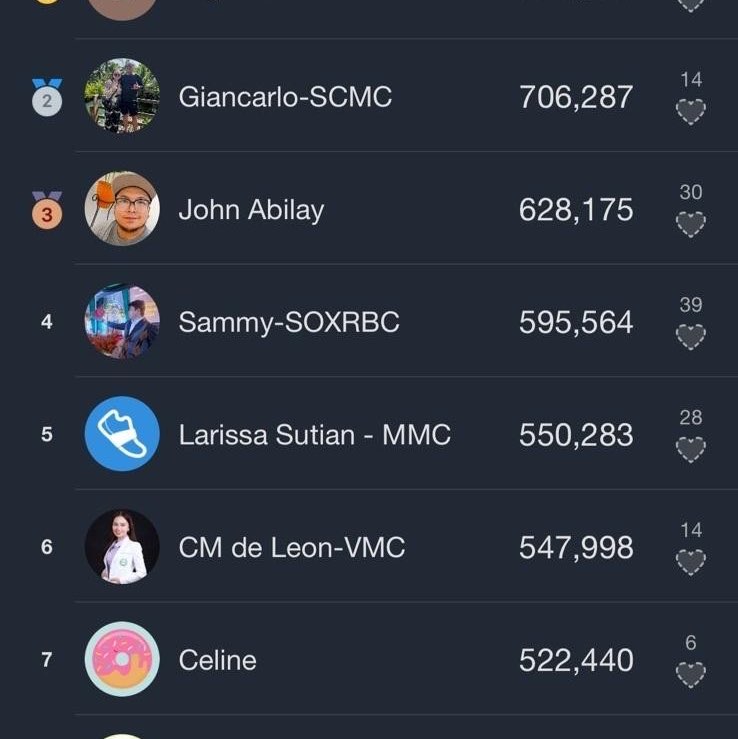738x739 pixels.
Task: Click Celine's step total 522,440
Action: pos(576,660)
